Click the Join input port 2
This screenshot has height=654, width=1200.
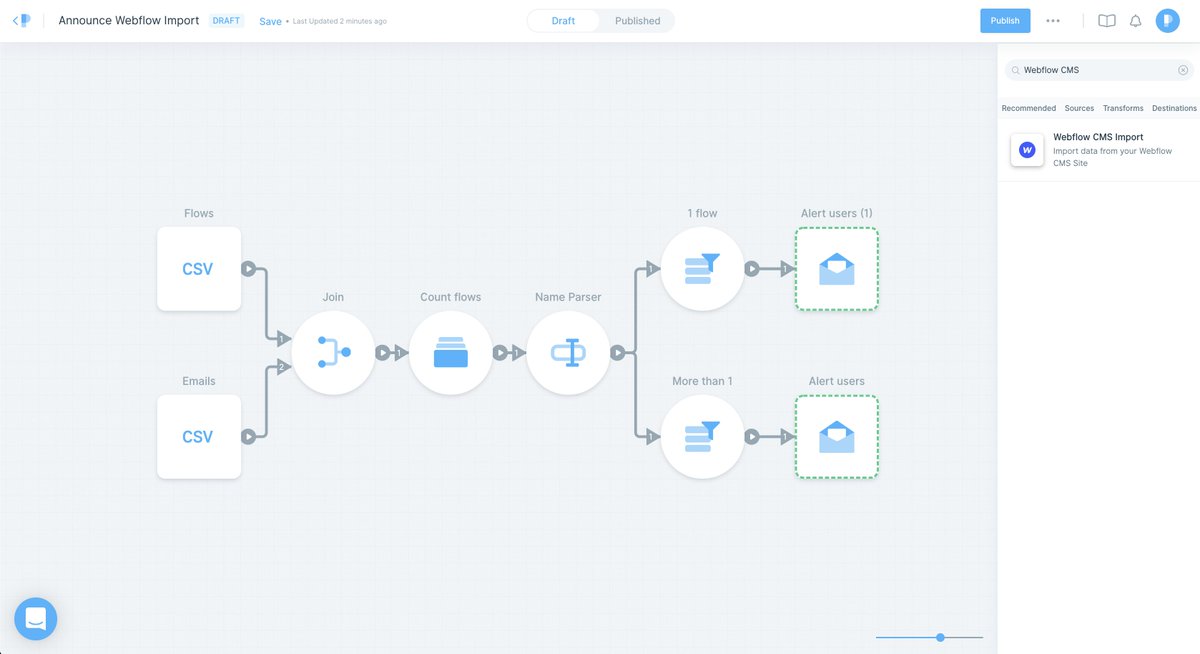(283, 366)
